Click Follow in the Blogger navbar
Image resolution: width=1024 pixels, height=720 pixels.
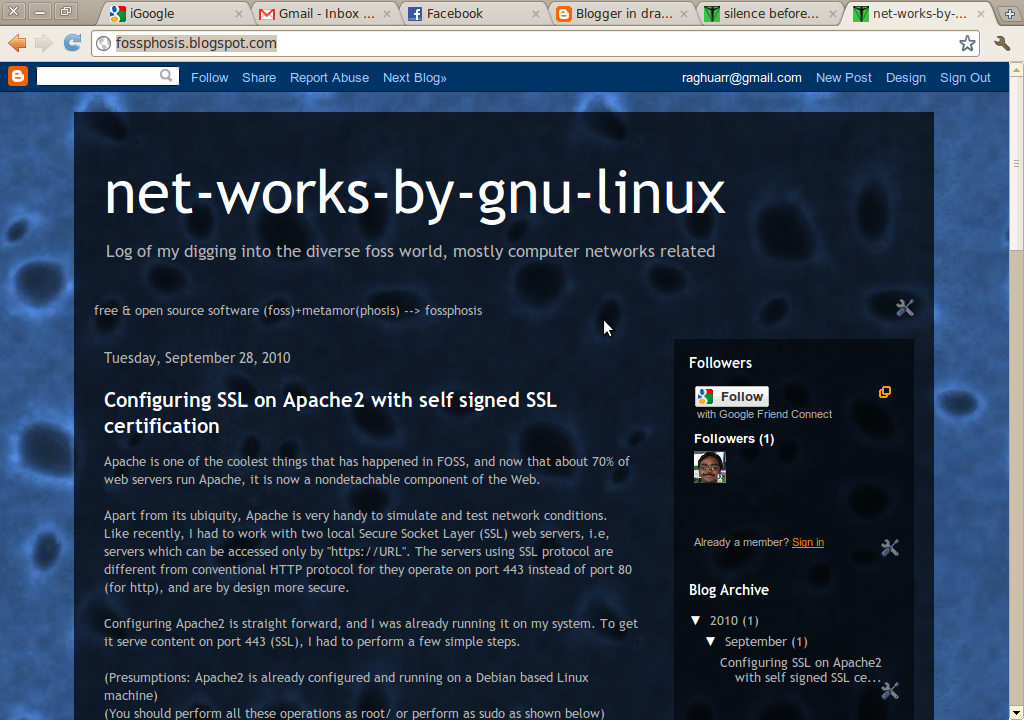tap(210, 78)
